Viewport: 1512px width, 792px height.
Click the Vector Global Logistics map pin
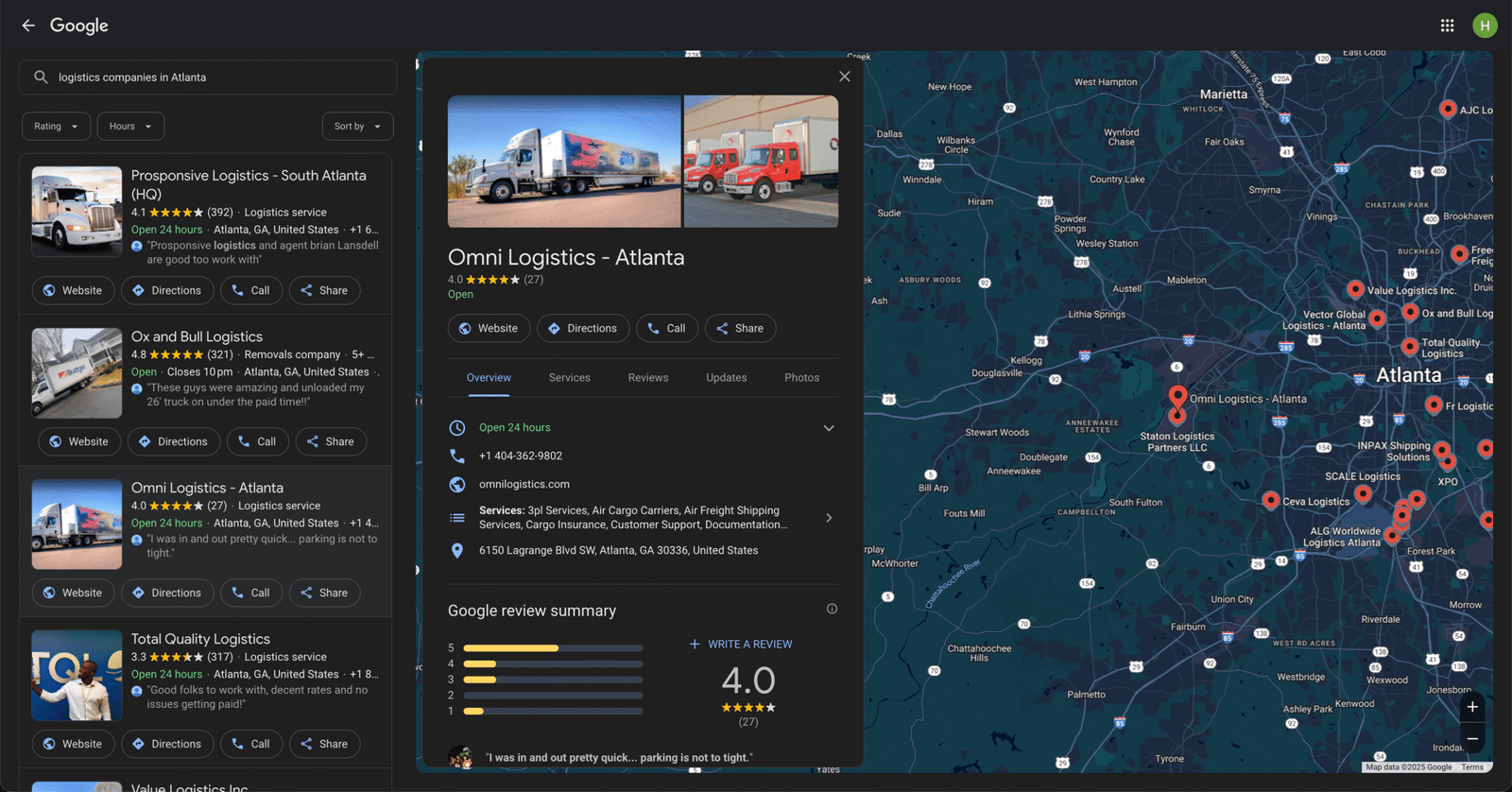point(1378,319)
